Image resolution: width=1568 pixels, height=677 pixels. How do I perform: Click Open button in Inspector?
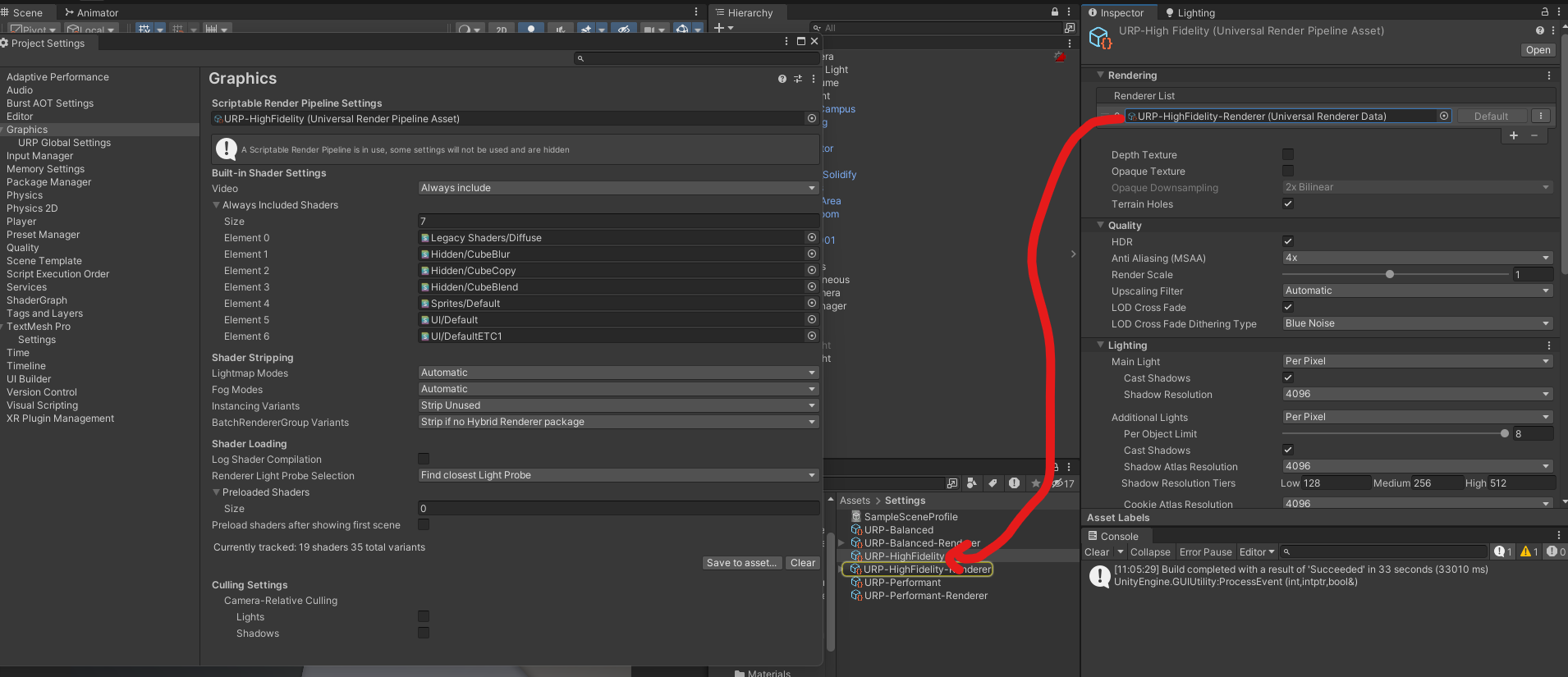[1538, 50]
